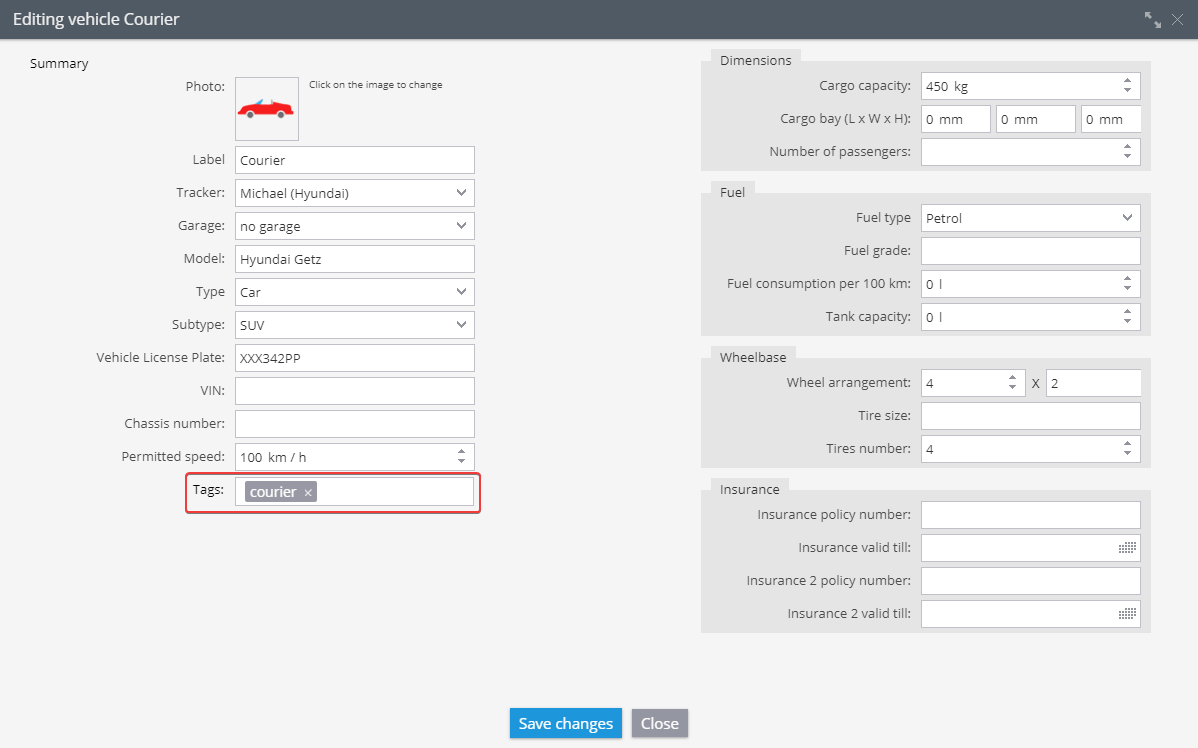1198x748 pixels.
Task: Increase Tank capacity with the up arrow
Action: [1128, 312]
